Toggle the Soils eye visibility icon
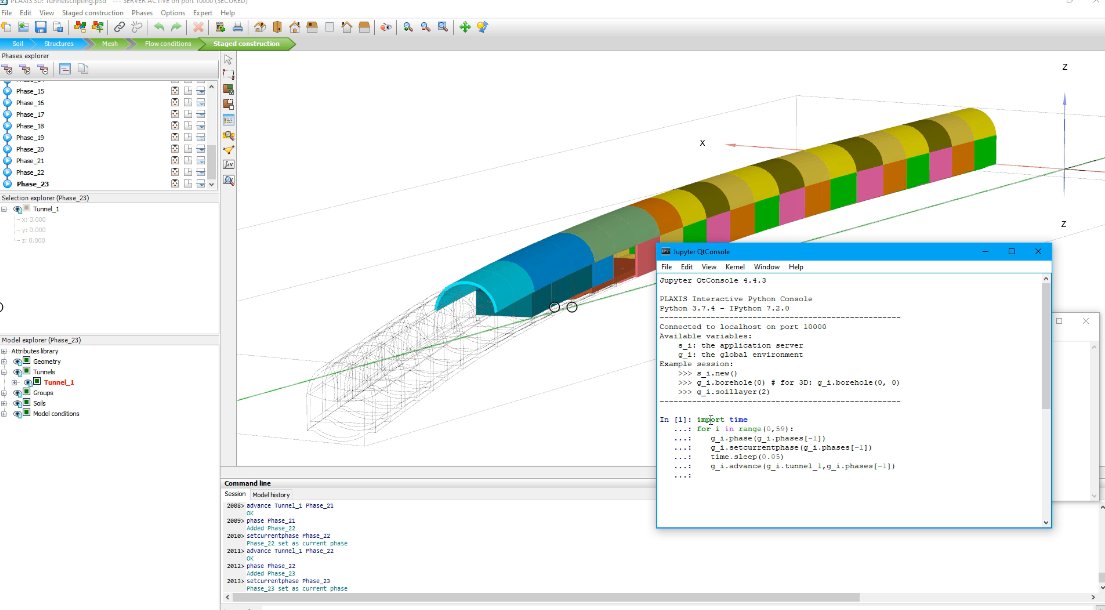Image resolution: width=1105 pixels, height=610 pixels. tap(18, 404)
